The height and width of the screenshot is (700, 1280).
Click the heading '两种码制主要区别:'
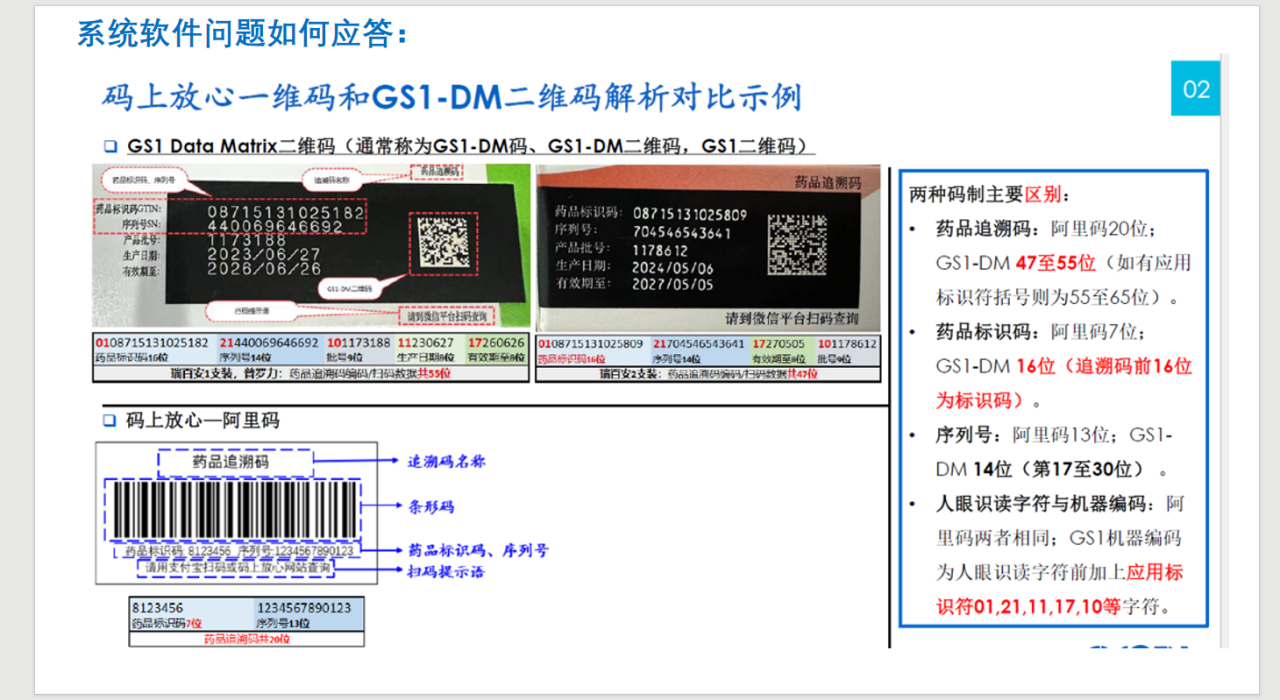(x=990, y=194)
